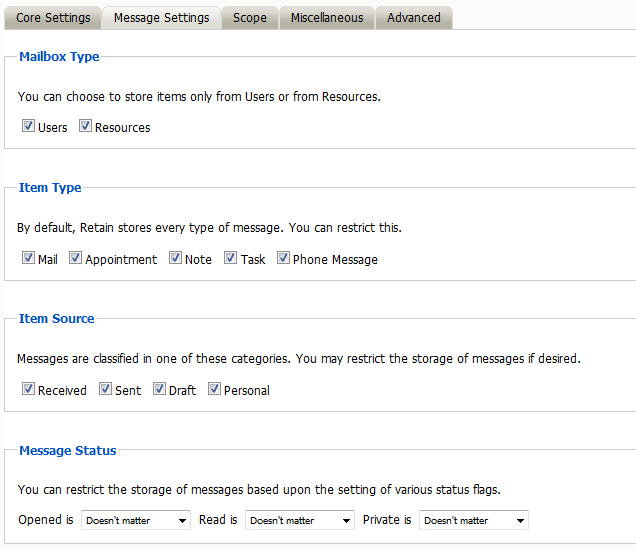Go to the Miscellaneous tab

327,18
